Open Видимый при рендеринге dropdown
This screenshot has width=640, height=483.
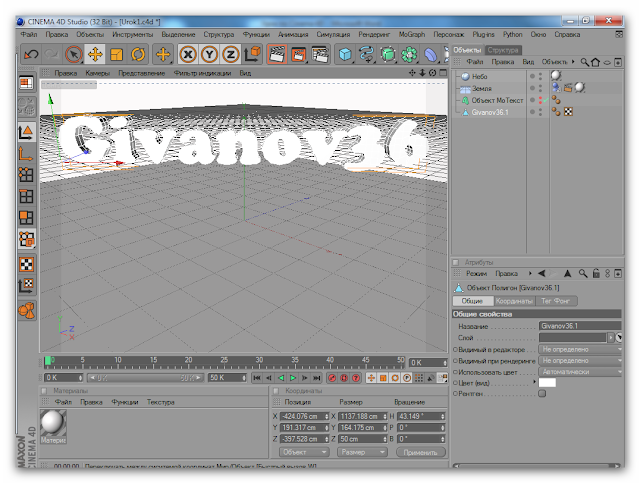point(580,361)
